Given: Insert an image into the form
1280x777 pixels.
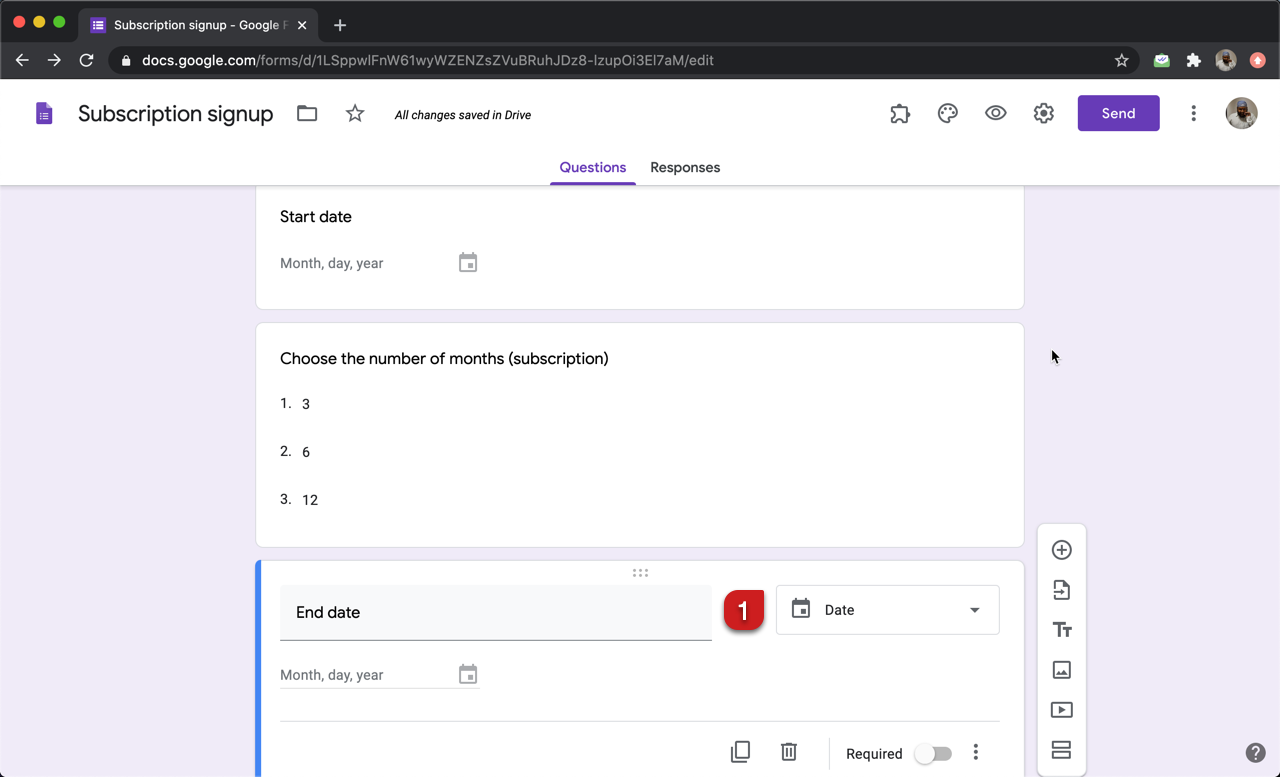Looking at the screenshot, I should 1061,669.
